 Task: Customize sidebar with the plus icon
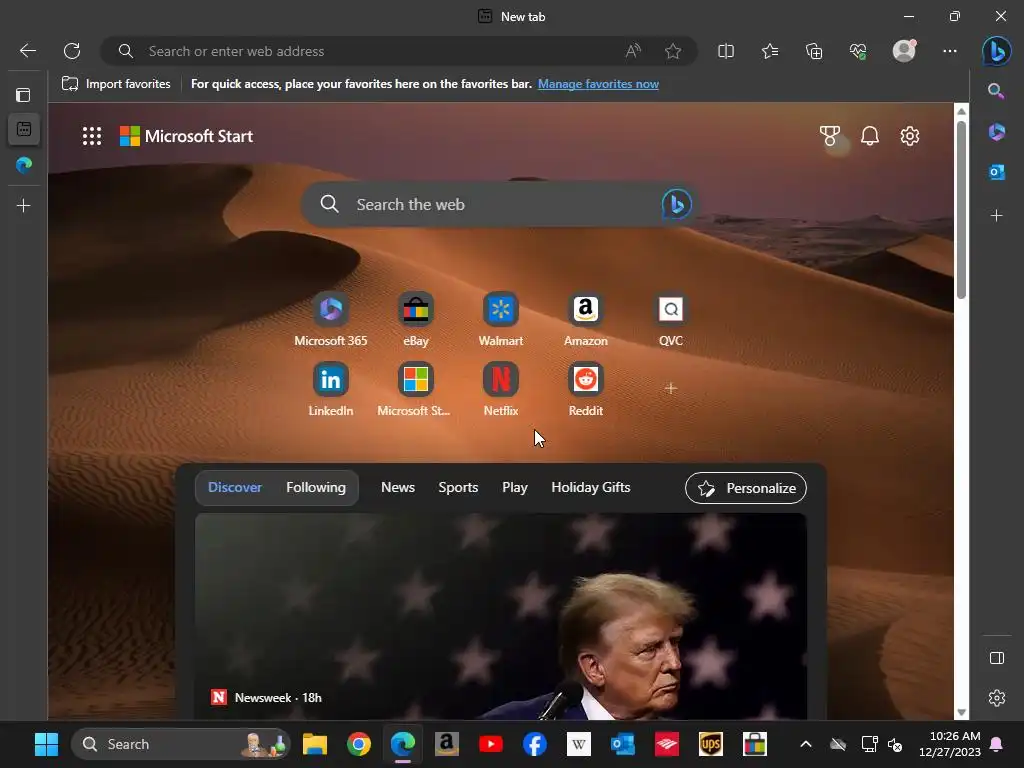tap(996, 216)
